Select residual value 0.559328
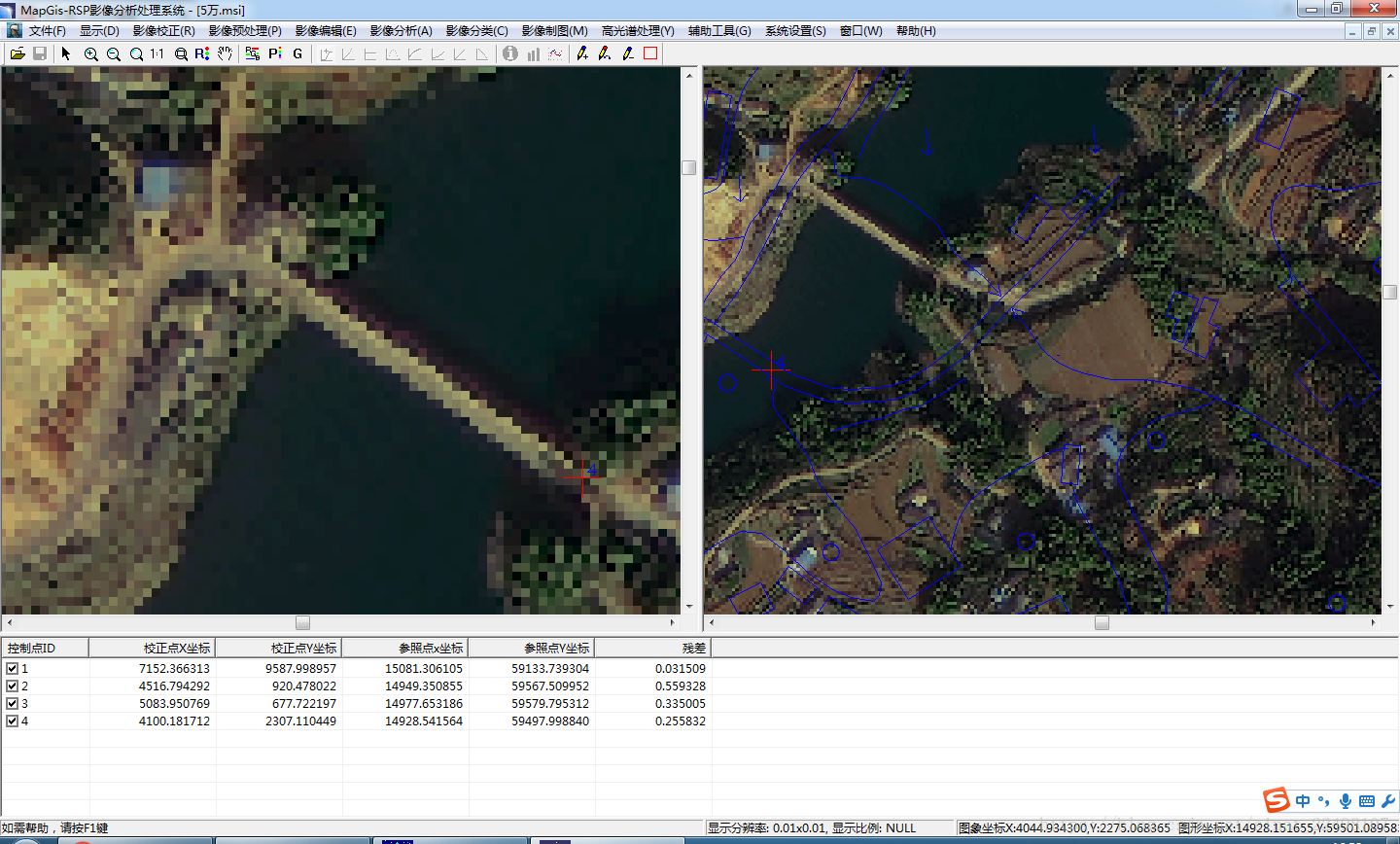 tap(681, 686)
